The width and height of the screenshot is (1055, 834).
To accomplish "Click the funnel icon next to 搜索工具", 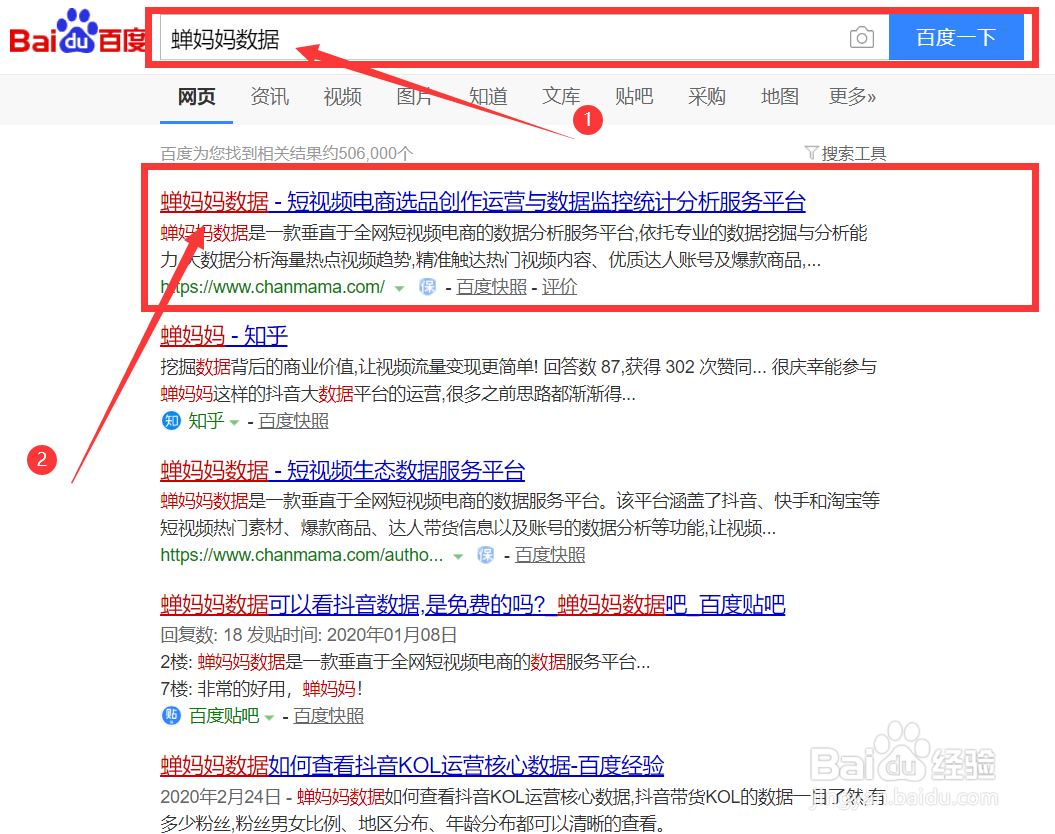I will click(x=811, y=153).
